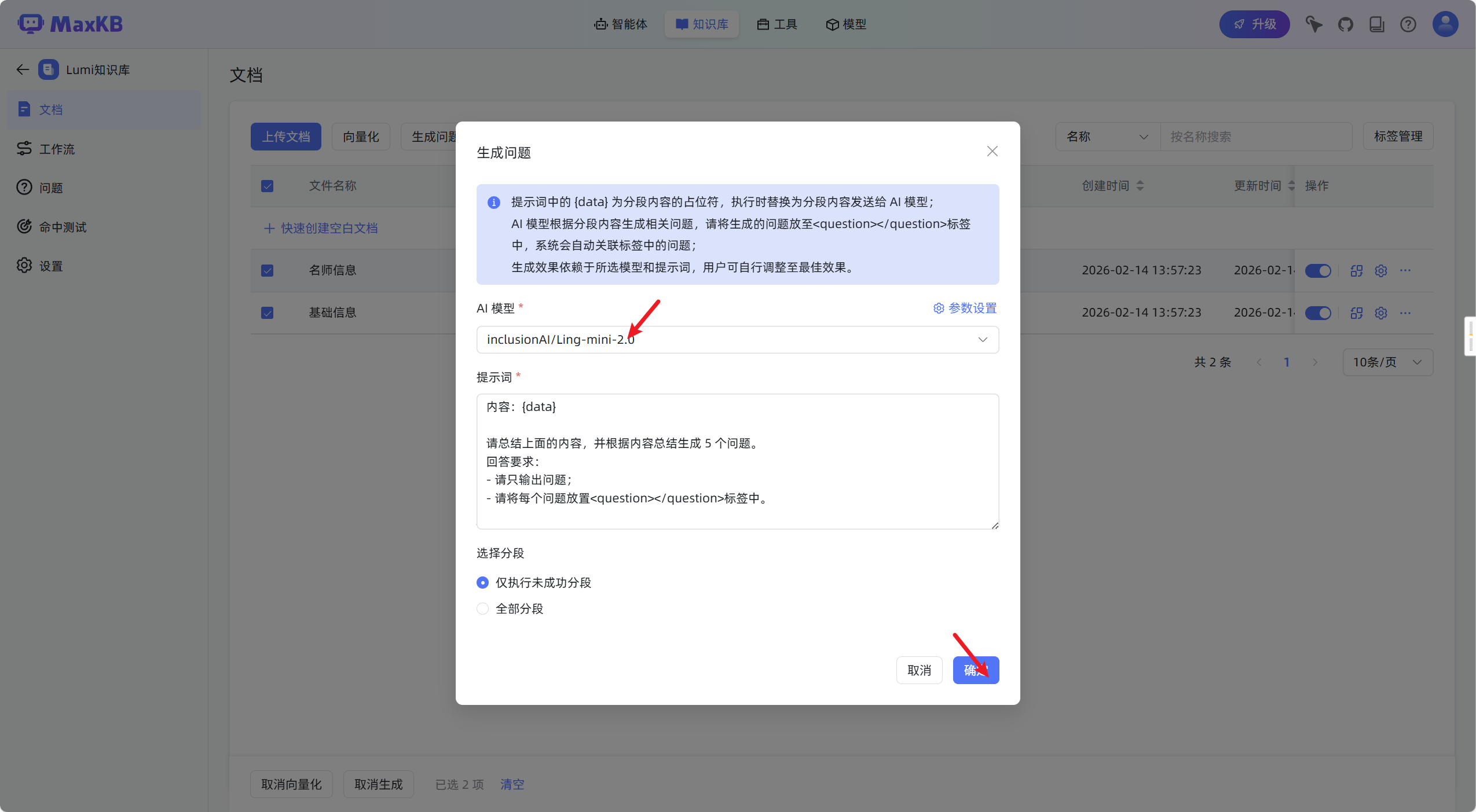Toggle the 名师信息 enable switch
The image size is (1476, 812).
pos(1317,271)
